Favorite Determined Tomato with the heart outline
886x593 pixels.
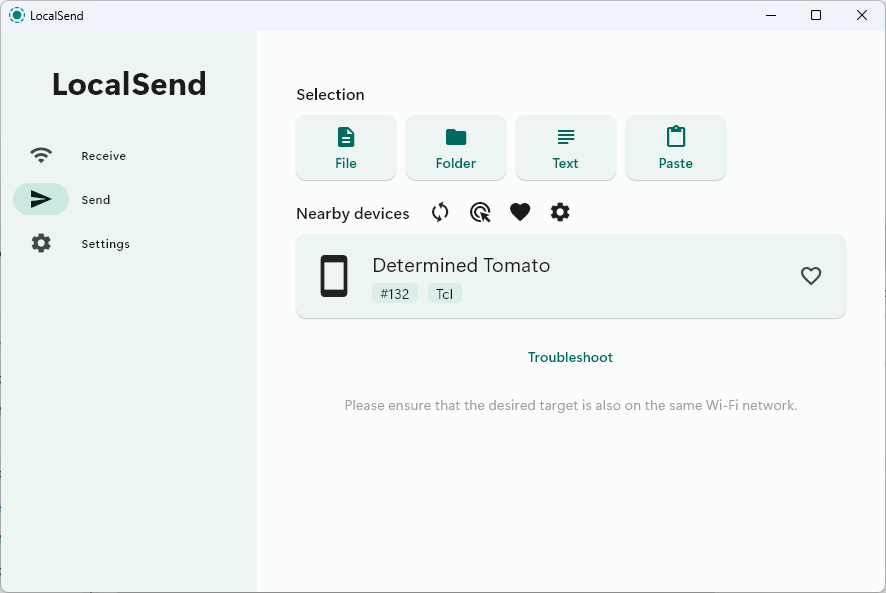pos(811,276)
